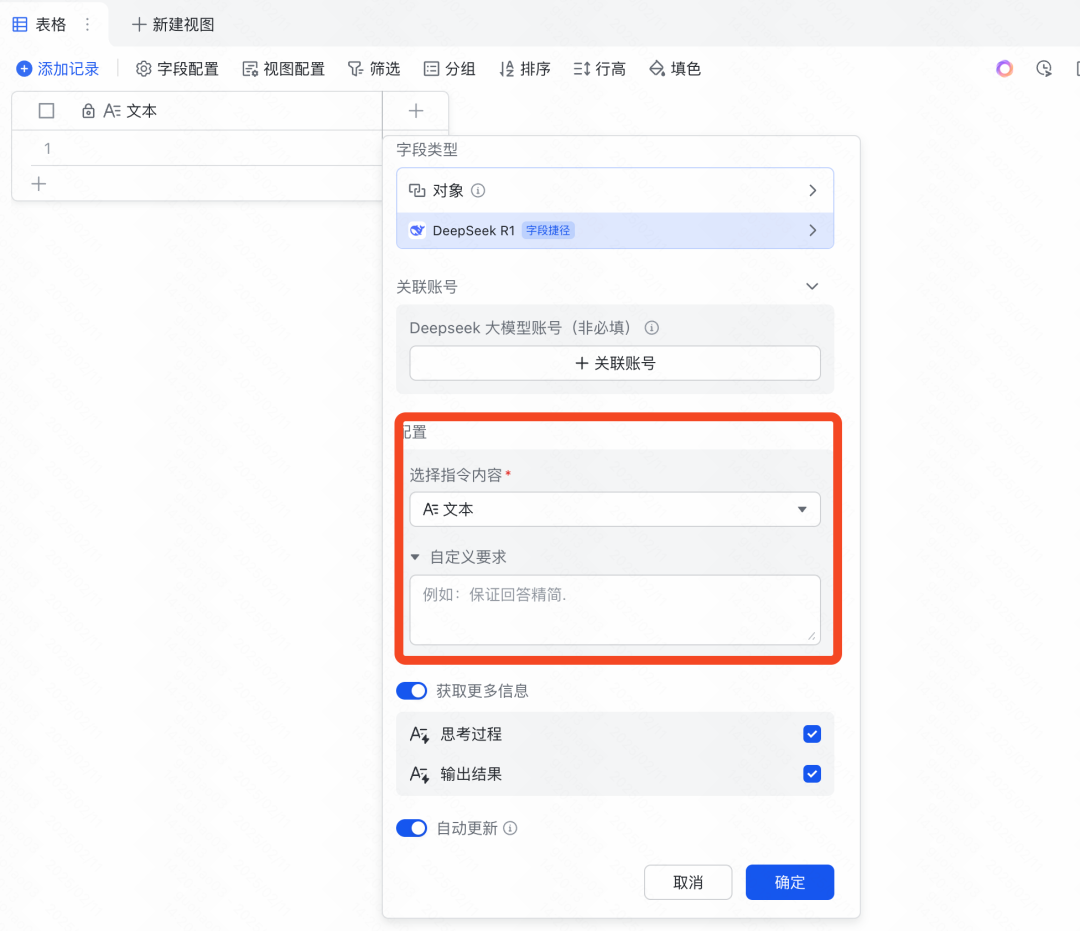The height and width of the screenshot is (931, 1080).
Task: Click the info icon beside 对象
Action: (478, 190)
